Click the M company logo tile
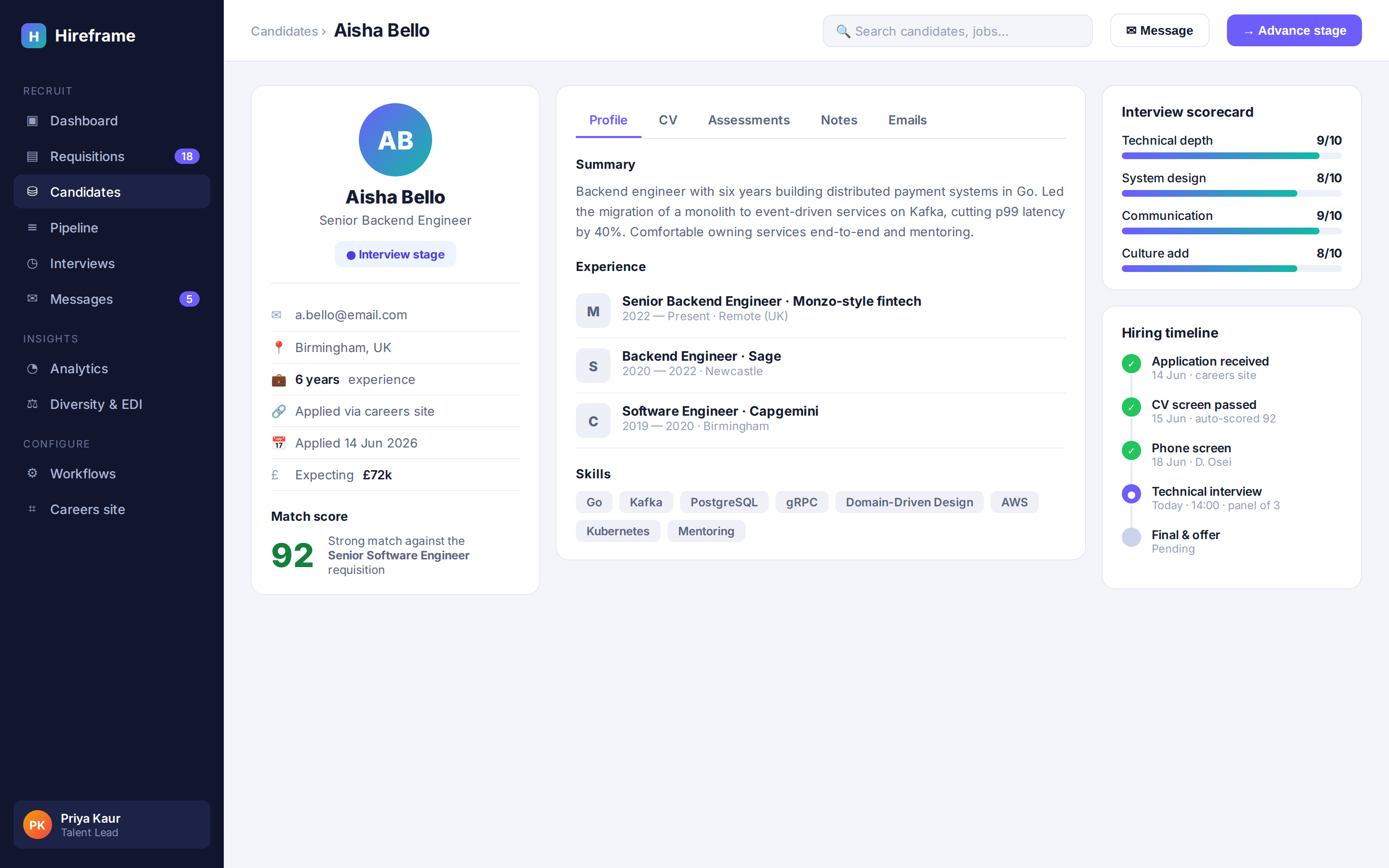The height and width of the screenshot is (868, 1389). pos(593,311)
